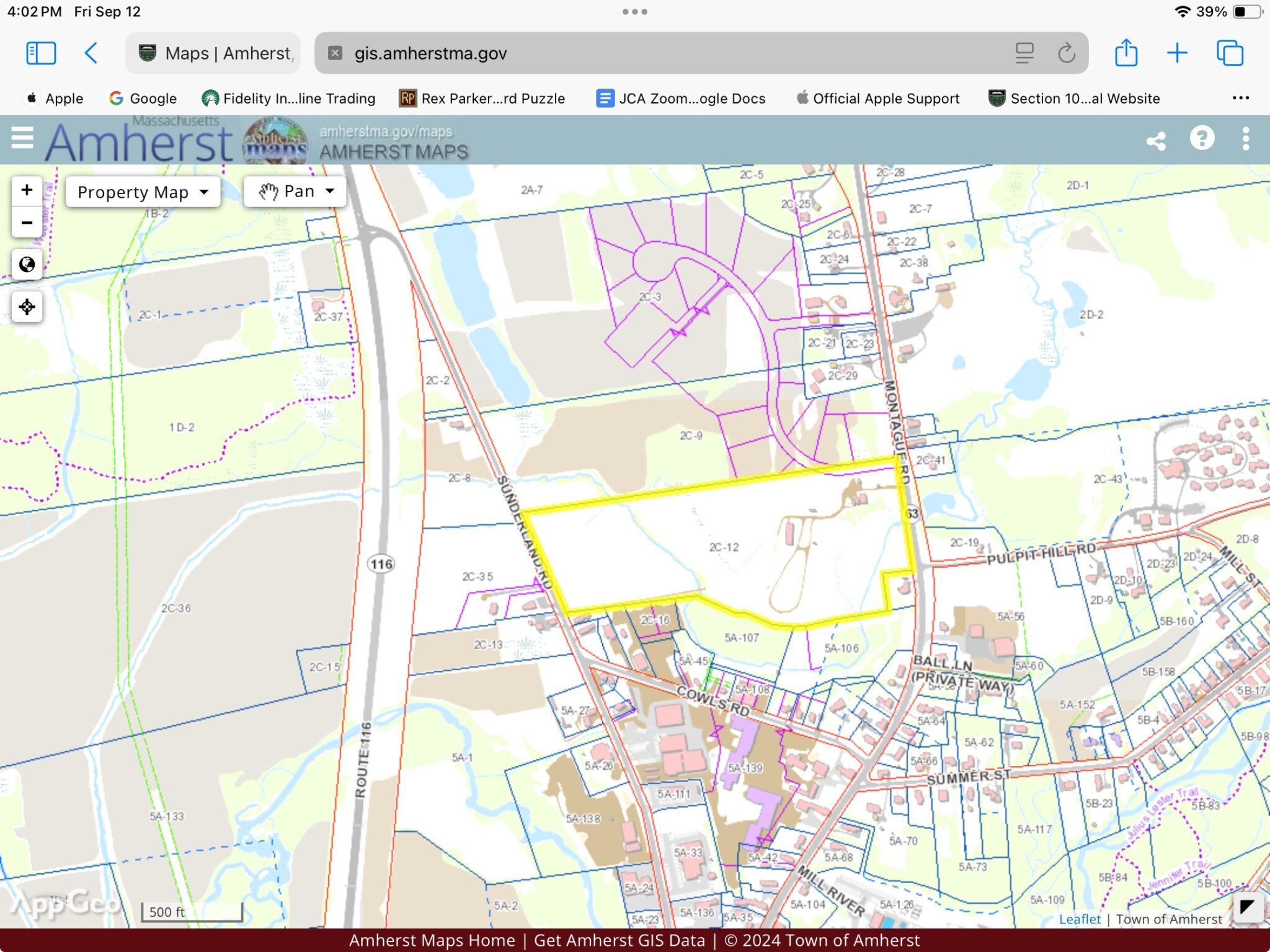
Task: Open the Property Map dropdown
Action: pos(143,192)
